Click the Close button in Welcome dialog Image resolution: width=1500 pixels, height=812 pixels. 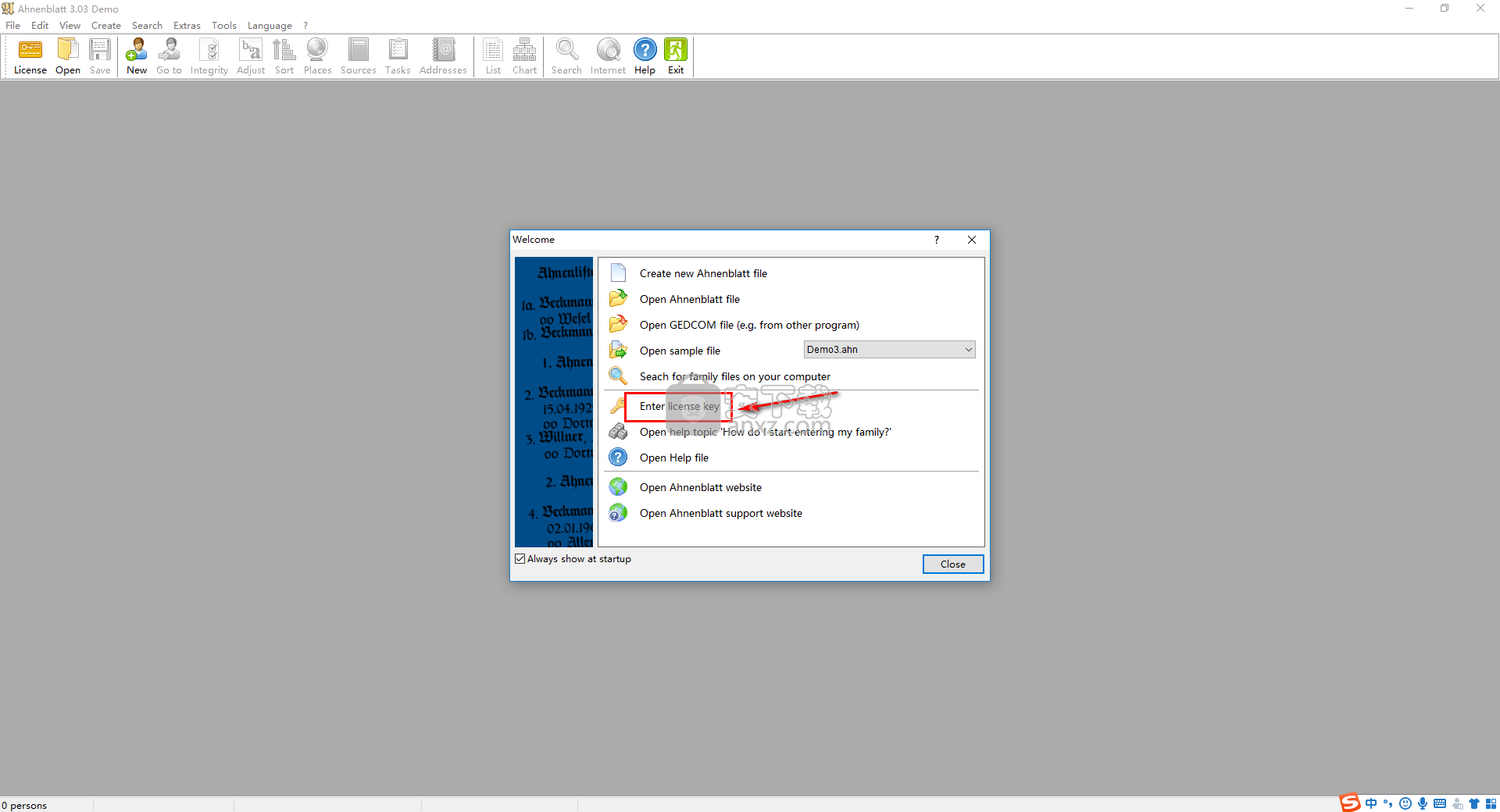tap(952, 564)
